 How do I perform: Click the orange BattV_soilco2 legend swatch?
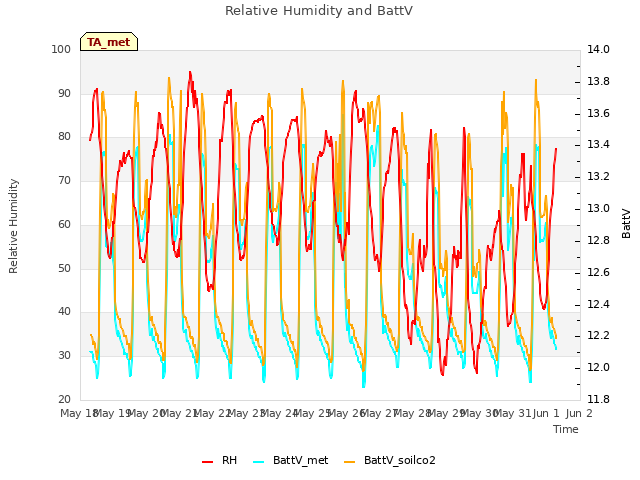tap(349, 462)
